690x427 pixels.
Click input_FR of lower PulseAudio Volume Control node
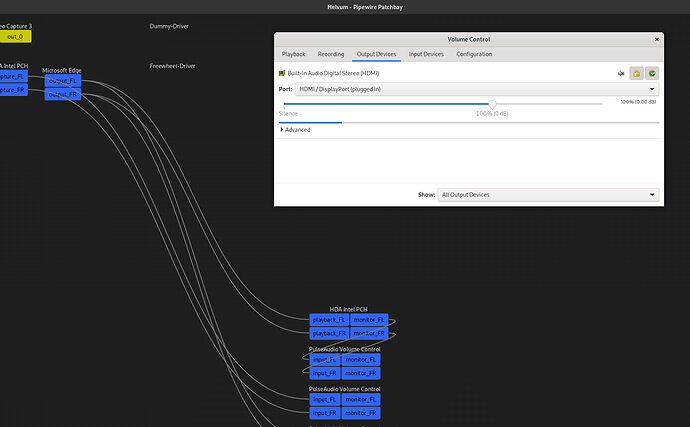[325, 413]
